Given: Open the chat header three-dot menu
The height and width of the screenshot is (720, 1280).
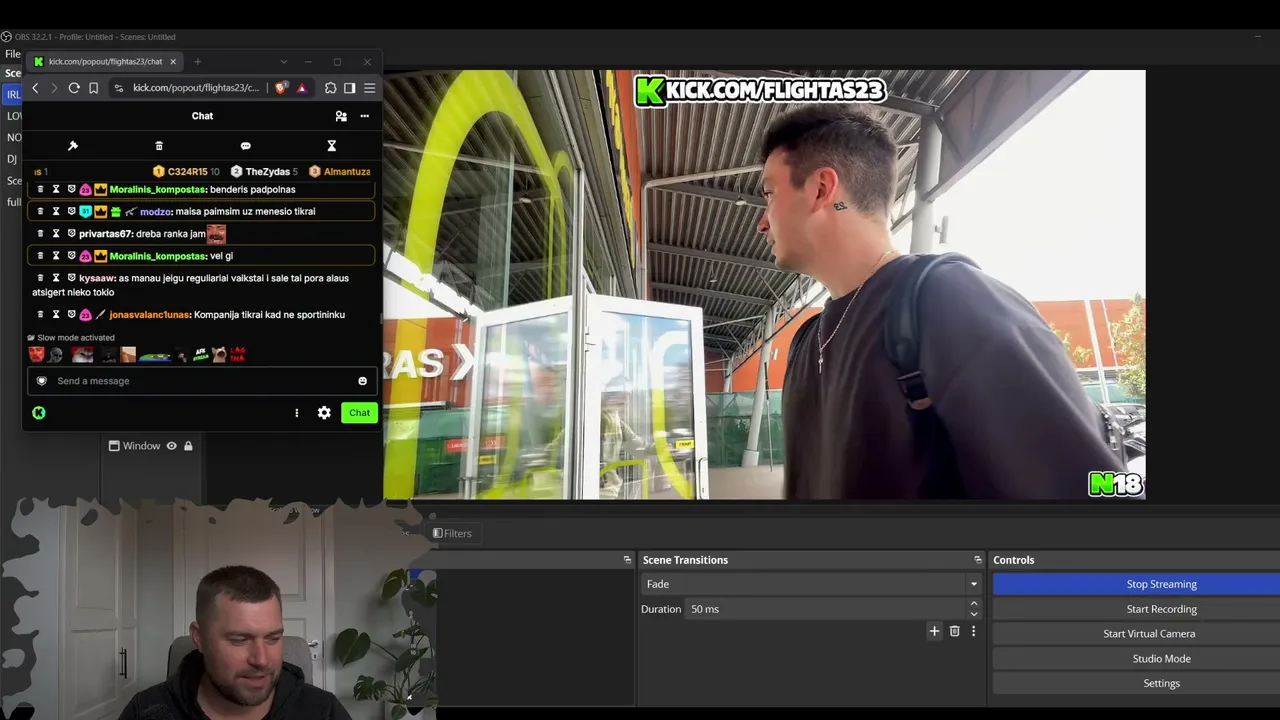Looking at the screenshot, I should click(x=364, y=116).
